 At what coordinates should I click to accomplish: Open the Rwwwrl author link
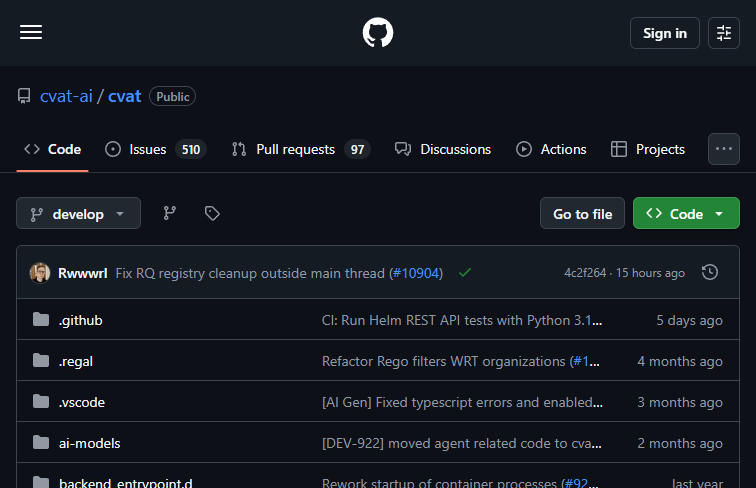(82, 273)
